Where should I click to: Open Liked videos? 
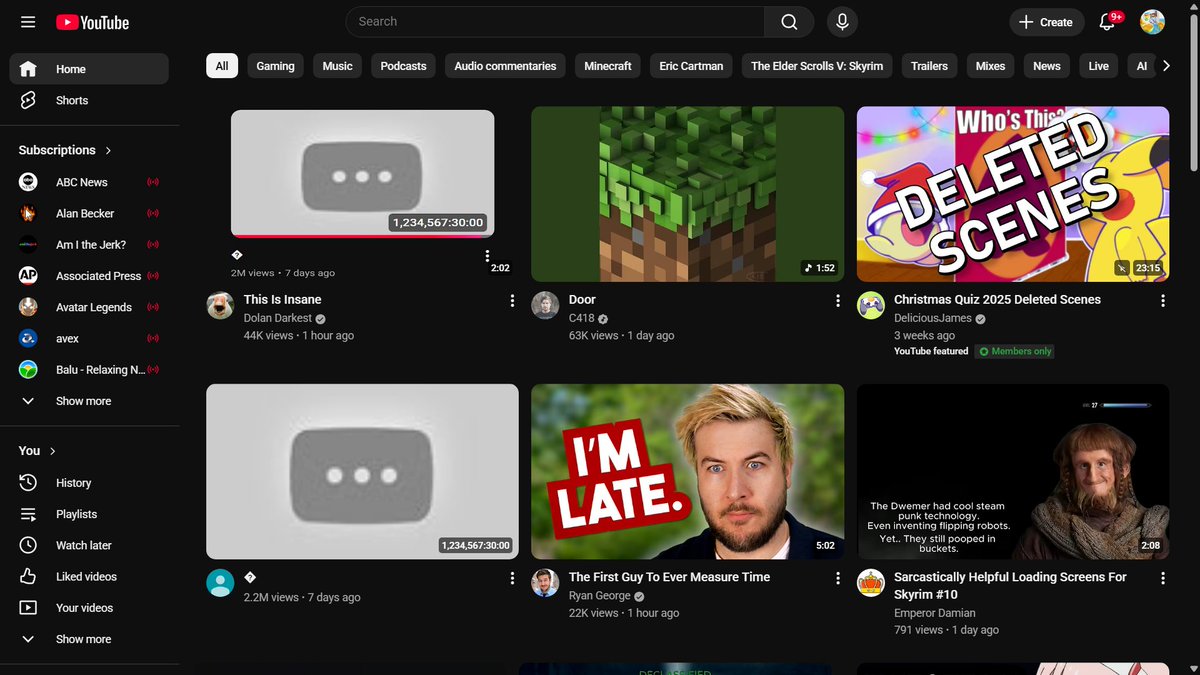[89, 576]
